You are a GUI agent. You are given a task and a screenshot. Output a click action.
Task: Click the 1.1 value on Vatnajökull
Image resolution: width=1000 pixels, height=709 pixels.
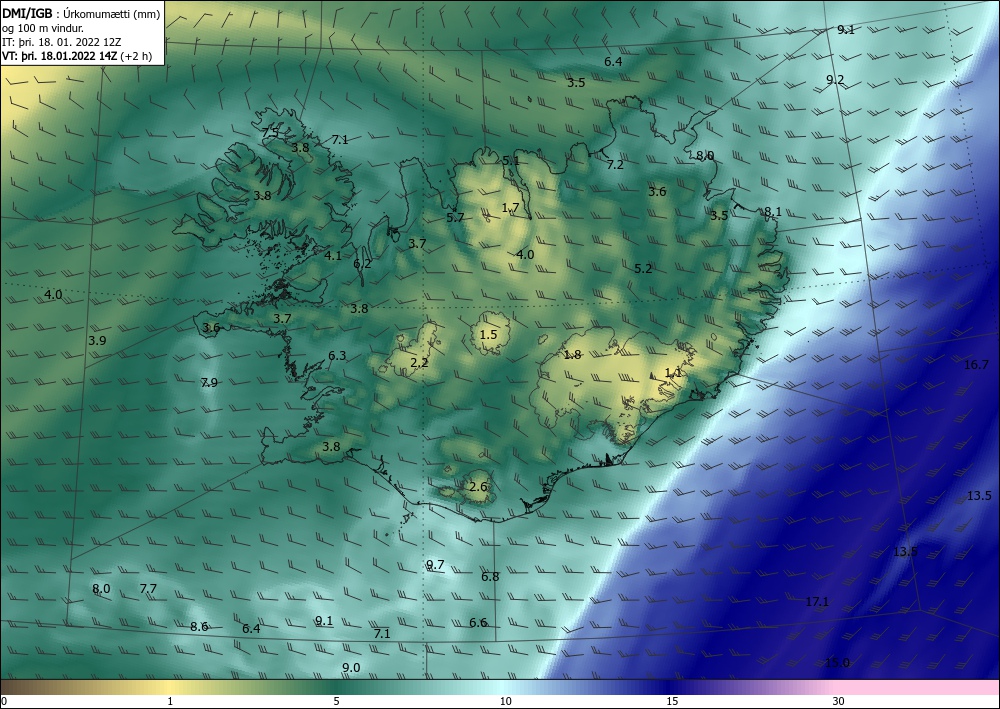[x=673, y=372]
